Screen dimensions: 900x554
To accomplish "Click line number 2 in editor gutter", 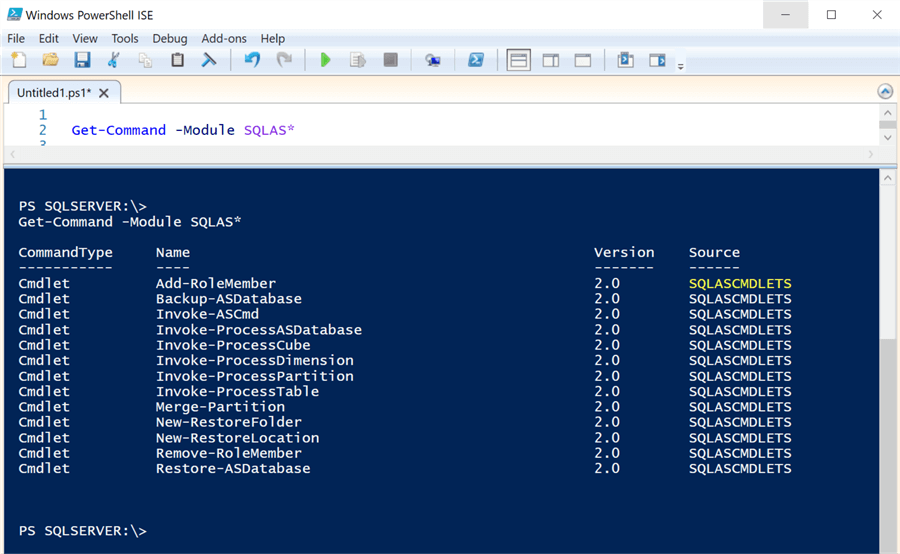I will [x=42, y=130].
